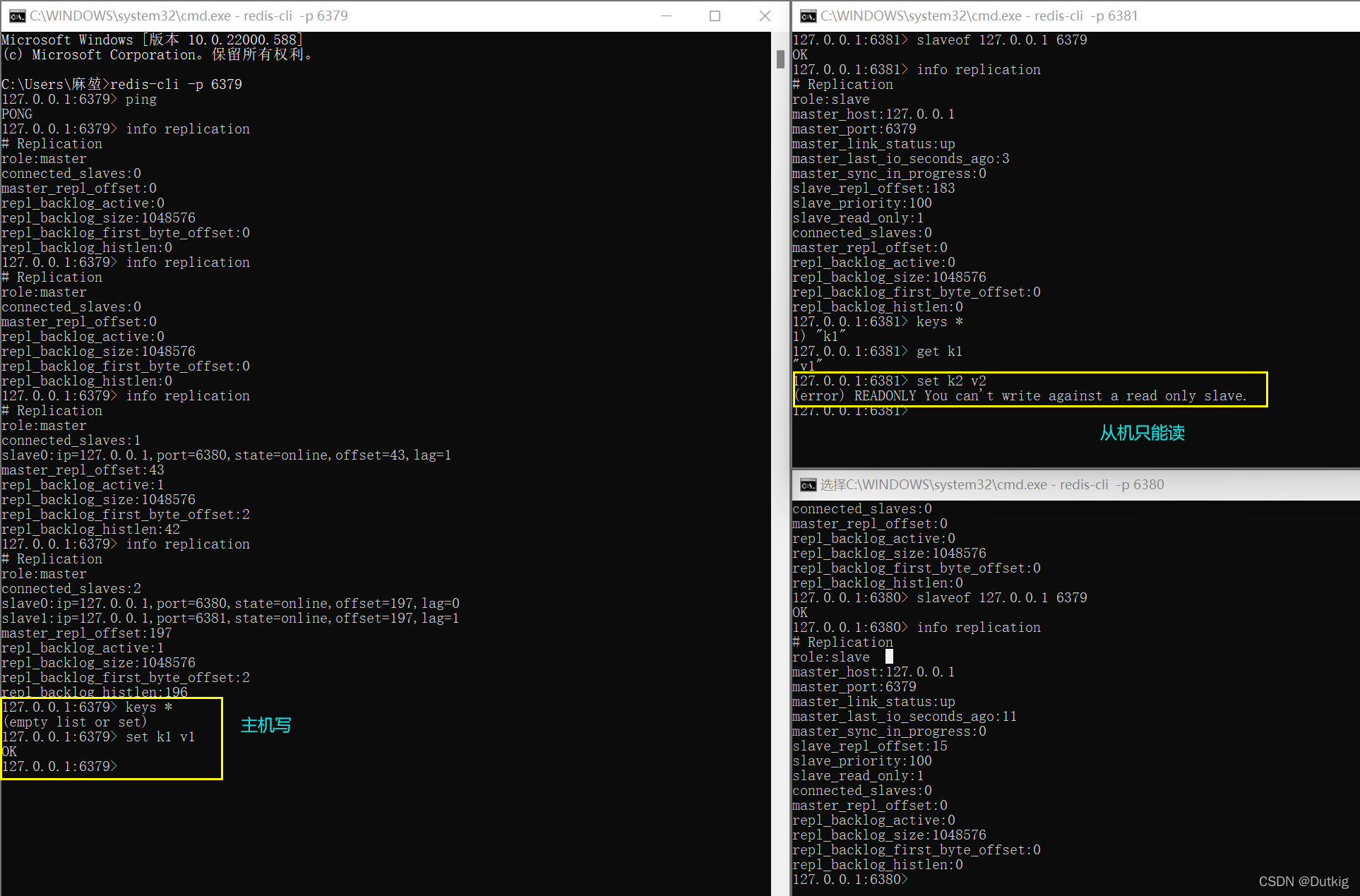This screenshot has width=1360, height=896.
Task: Click 'redis-cli -p 6379' launch command line
Action: (121, 84)
